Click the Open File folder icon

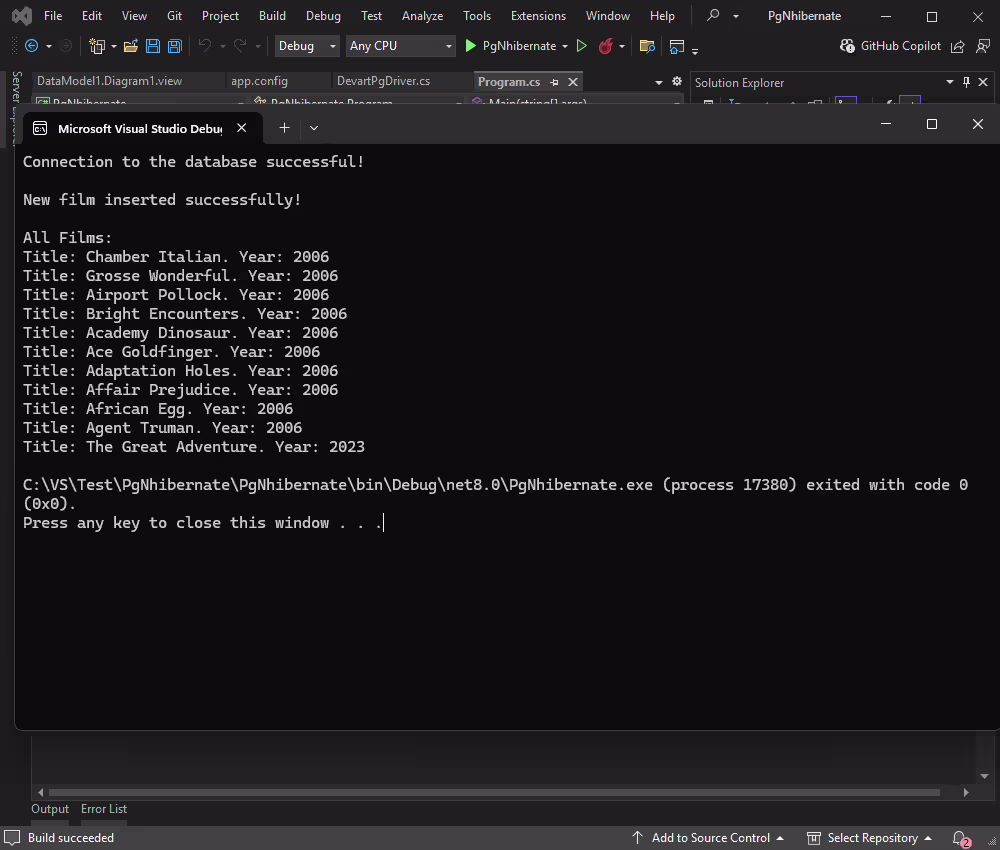click(x=130, y=46)
